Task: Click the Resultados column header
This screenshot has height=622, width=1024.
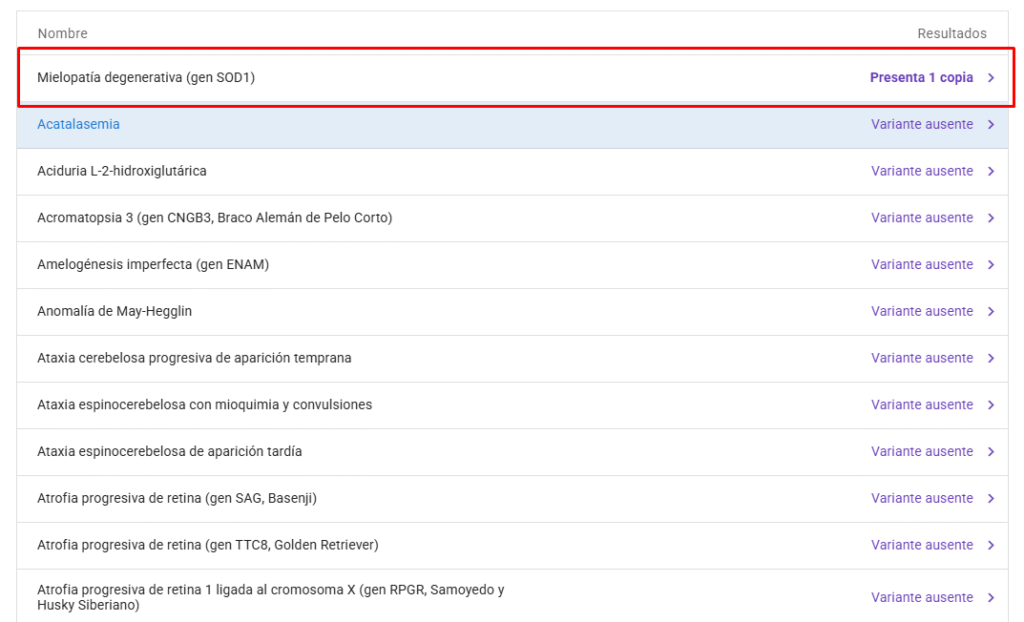Action: click(x=951, y=34)
